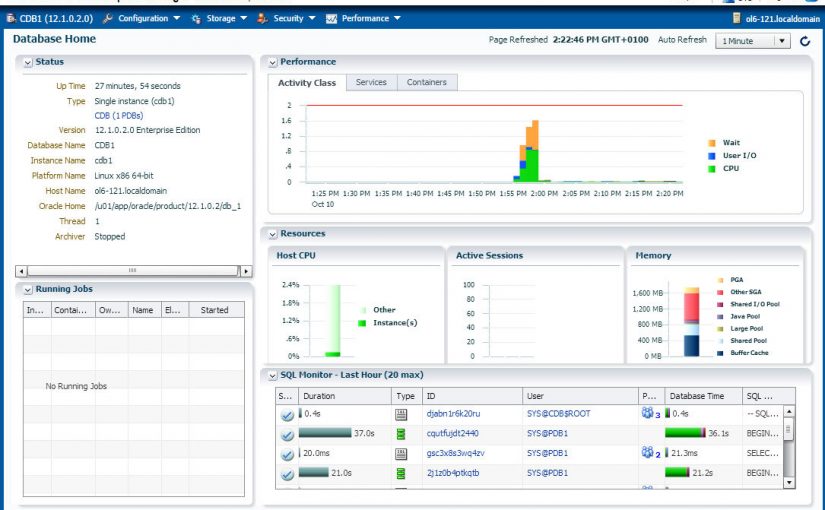This screenshot has width=825, height=510.
Task: Click the Configuration wrench icon
Action: [108, 18]
